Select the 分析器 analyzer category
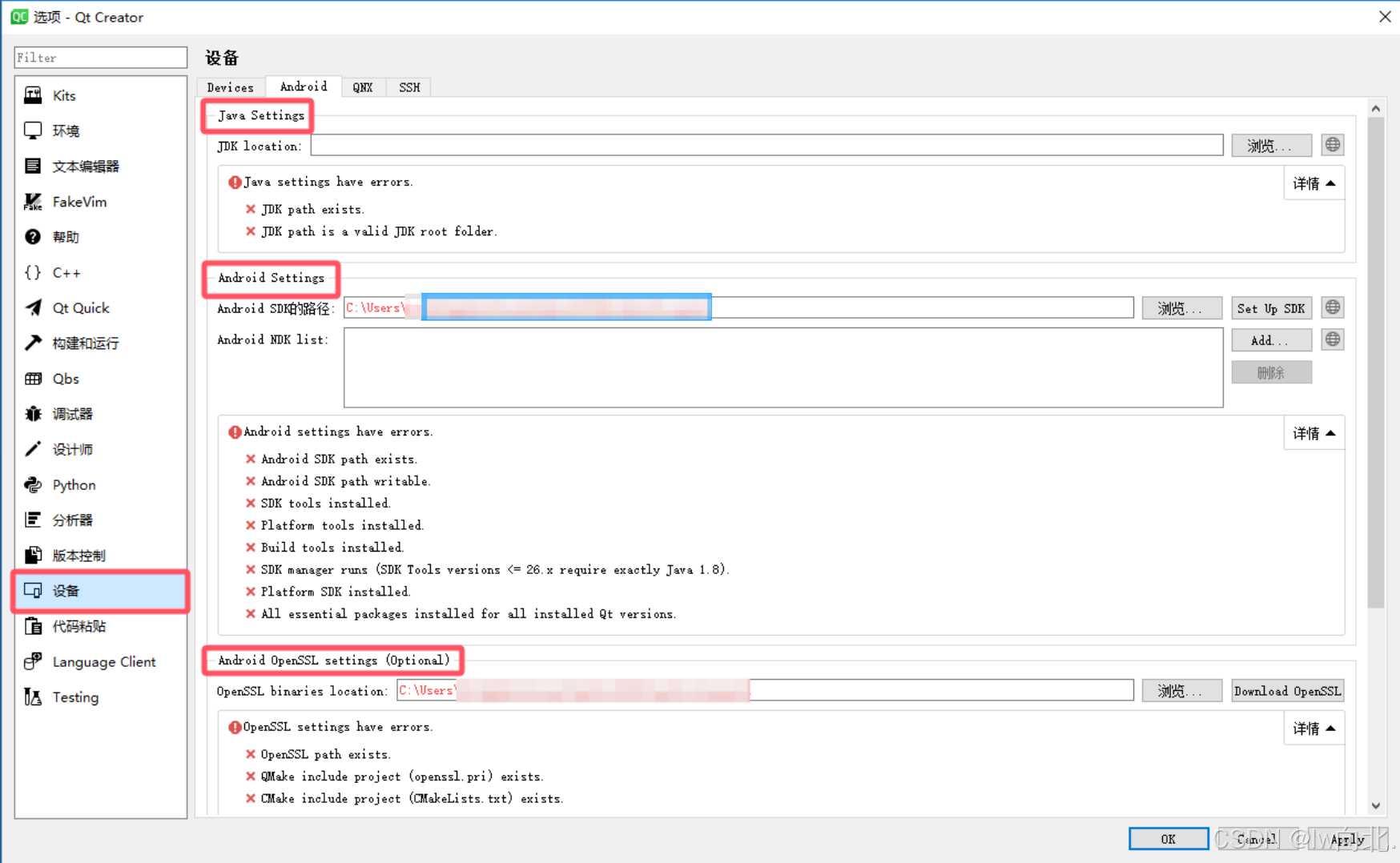The height and width of the screenshot is (863, 1400). coord(100,520)
